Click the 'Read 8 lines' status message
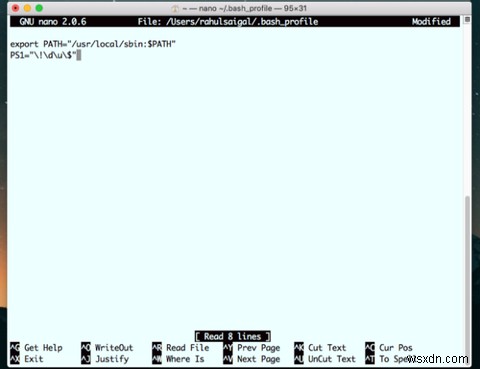 232,336
